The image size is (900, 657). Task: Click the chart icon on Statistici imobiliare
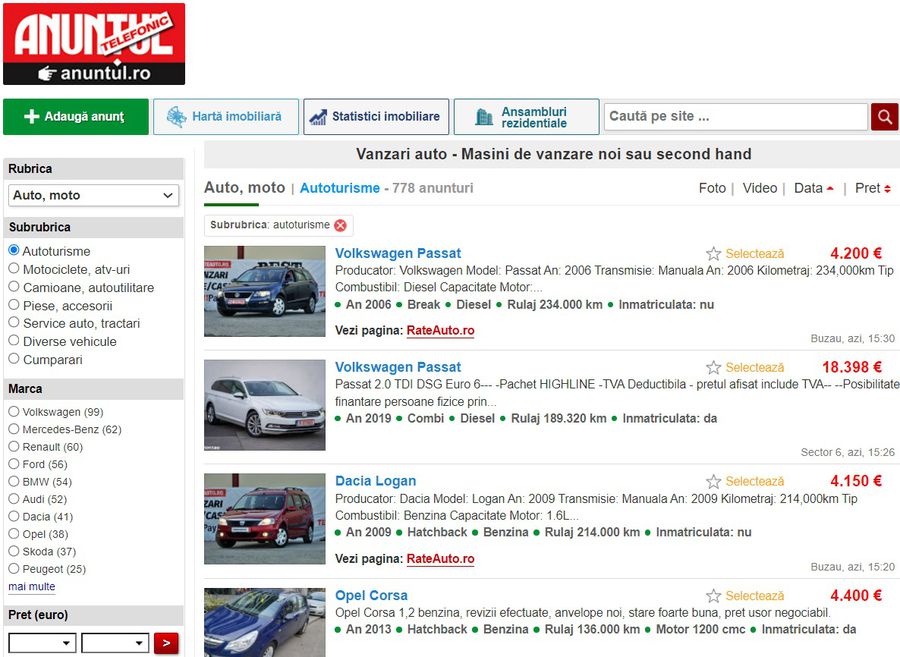click(x=319, y=116)
